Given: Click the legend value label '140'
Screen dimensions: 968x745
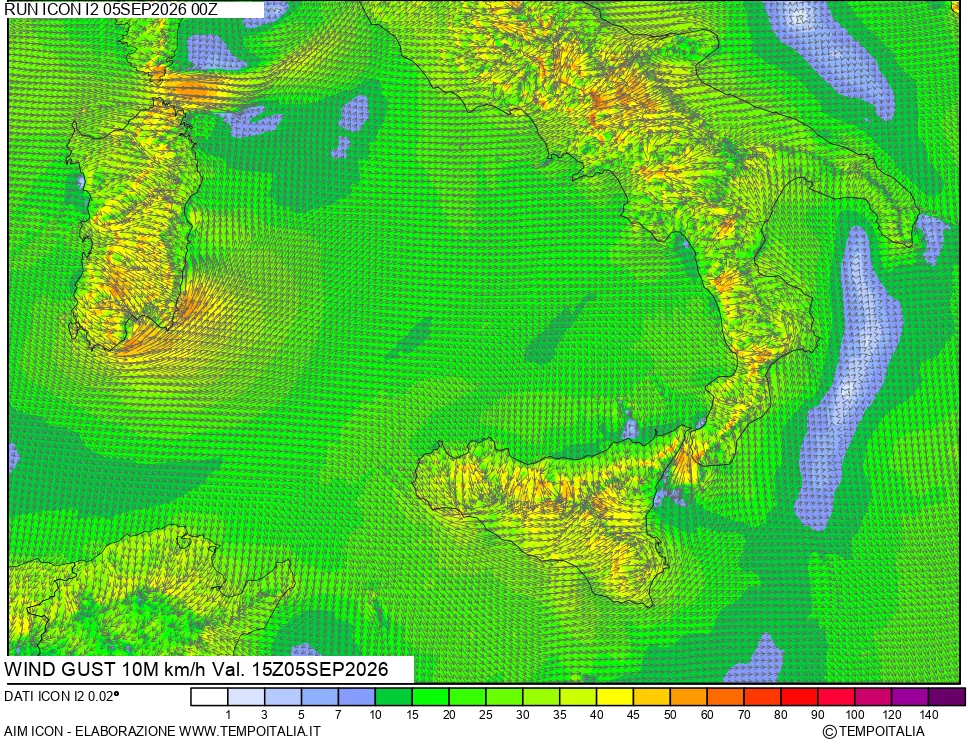Looking at the screenshot, I should (928, 715).
